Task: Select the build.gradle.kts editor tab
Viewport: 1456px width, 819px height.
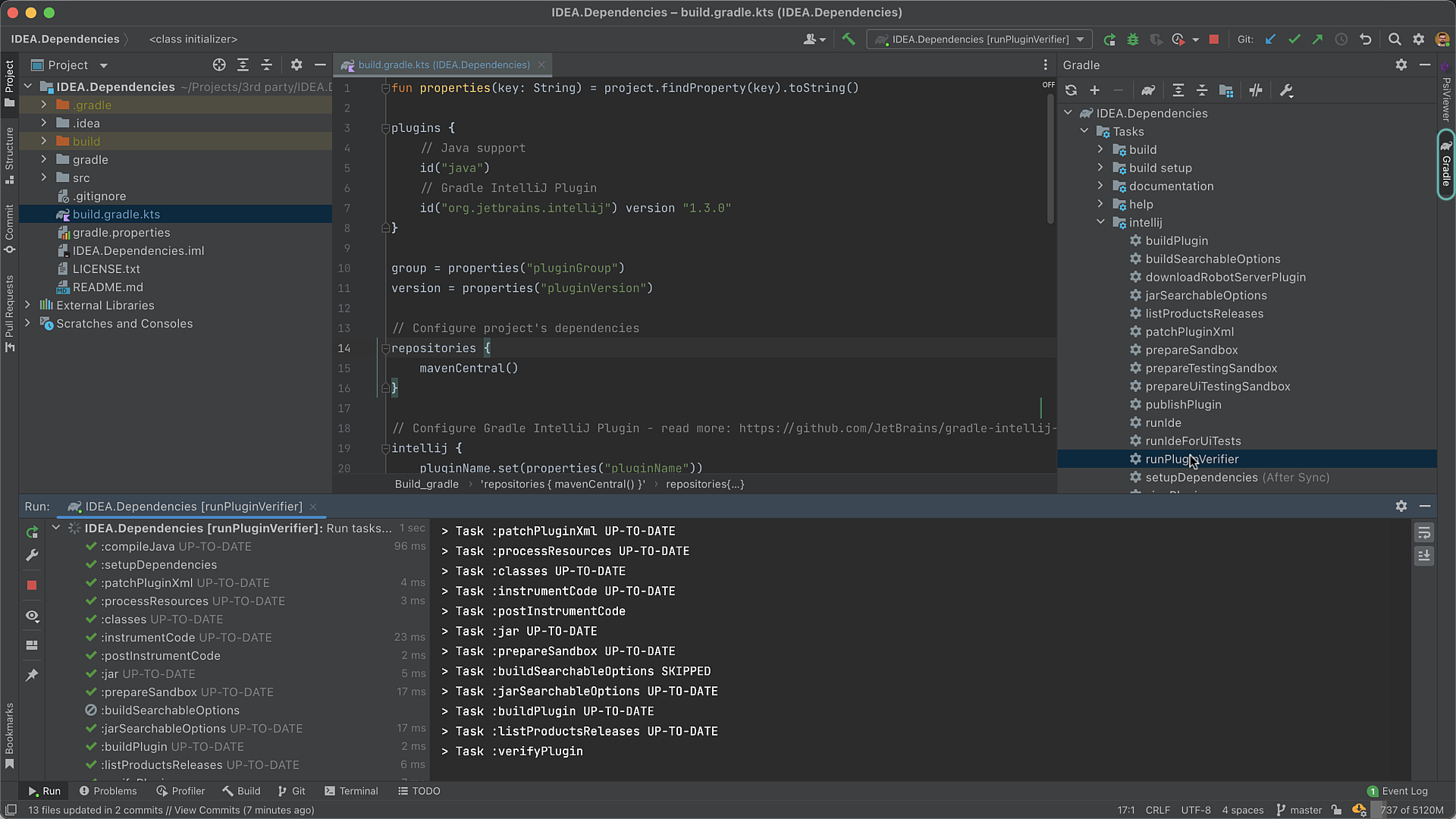Action: click(x=444, y=65)
